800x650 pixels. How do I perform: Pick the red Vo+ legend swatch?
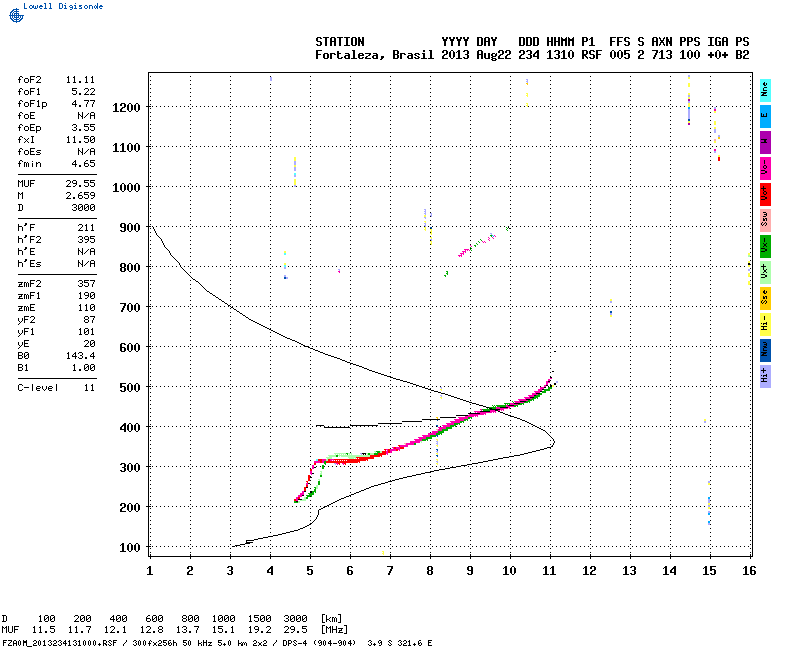(x=765, y=194)
